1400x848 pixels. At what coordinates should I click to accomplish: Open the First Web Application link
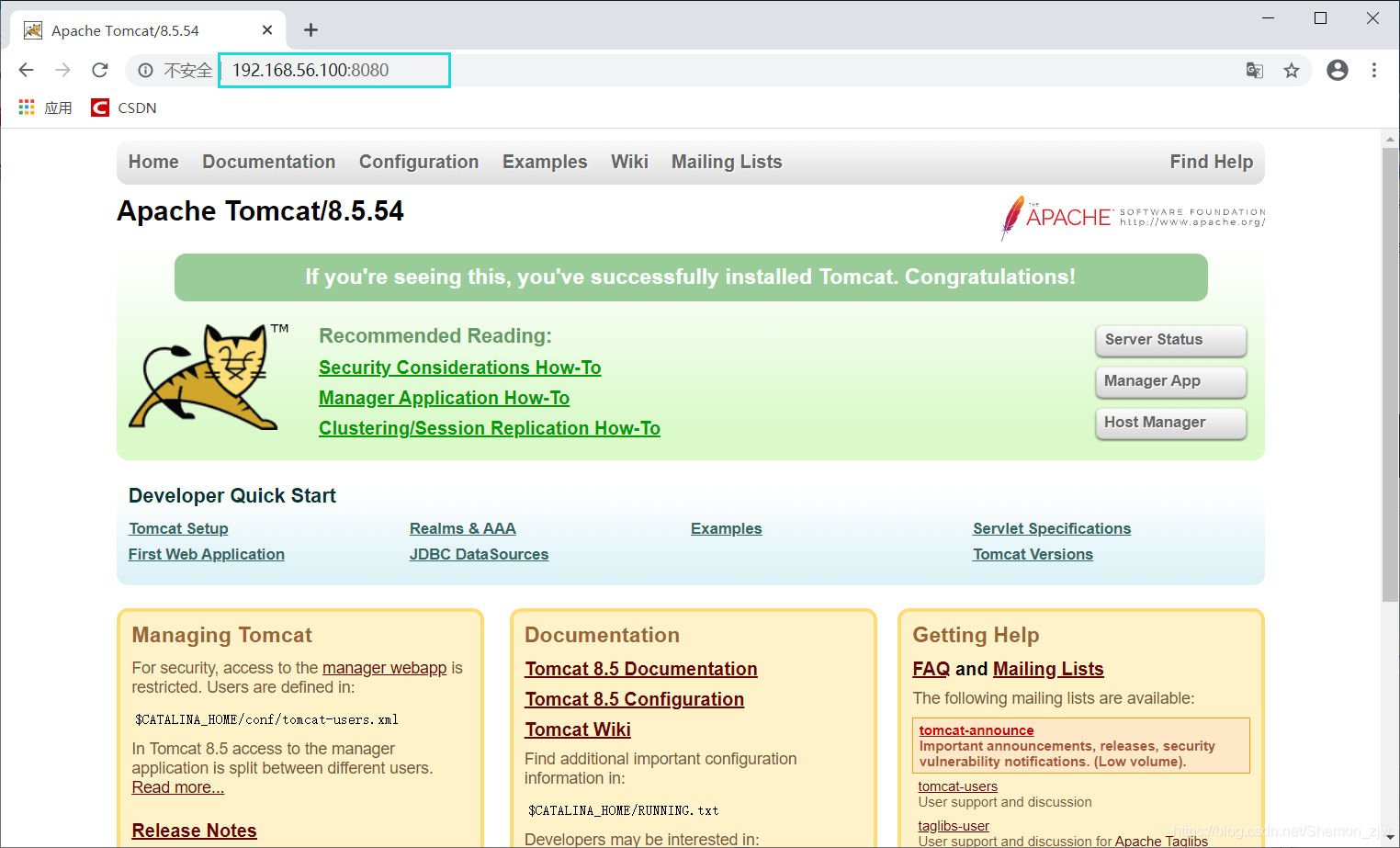[x=207, y=554]
